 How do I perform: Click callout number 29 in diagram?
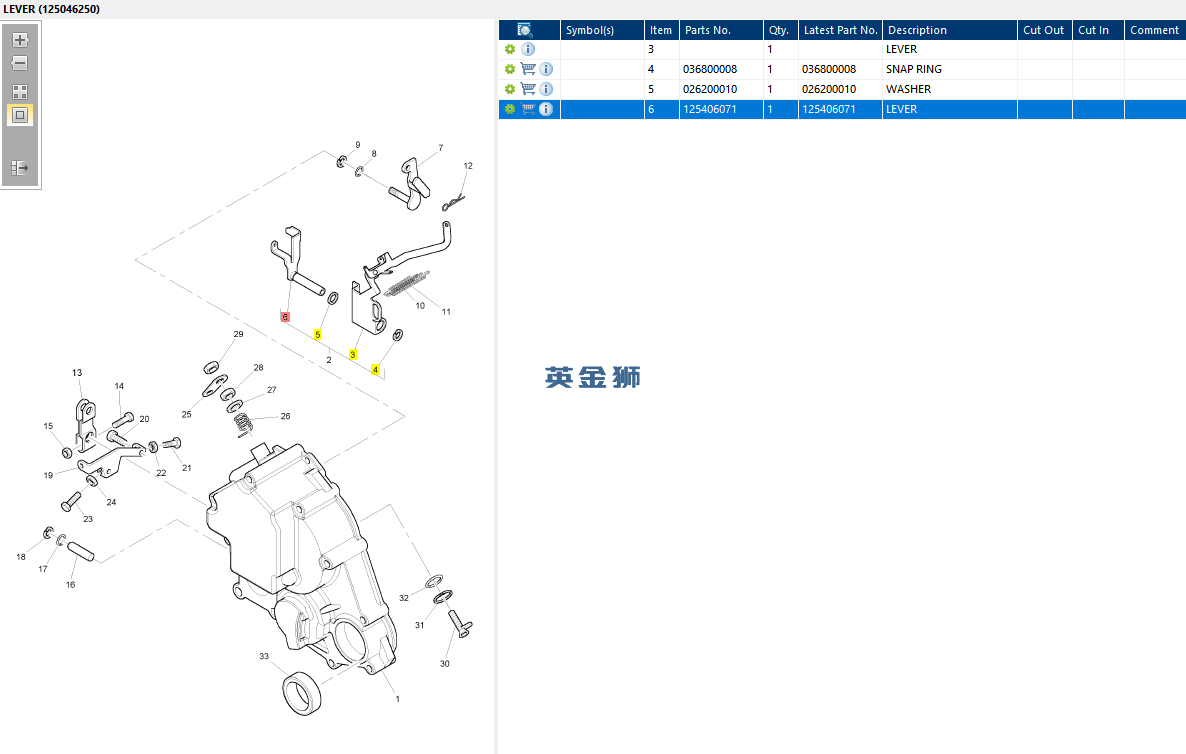[x=238, y=334]
